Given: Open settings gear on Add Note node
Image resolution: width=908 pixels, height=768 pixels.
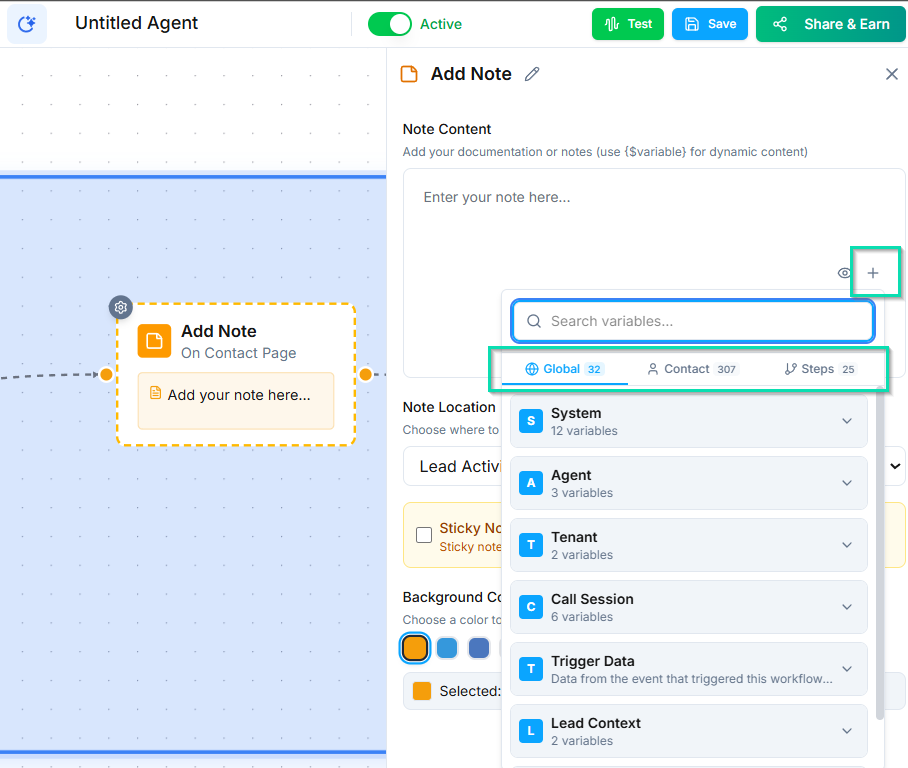Looking at the screenshot, I should tap(121, 307).
